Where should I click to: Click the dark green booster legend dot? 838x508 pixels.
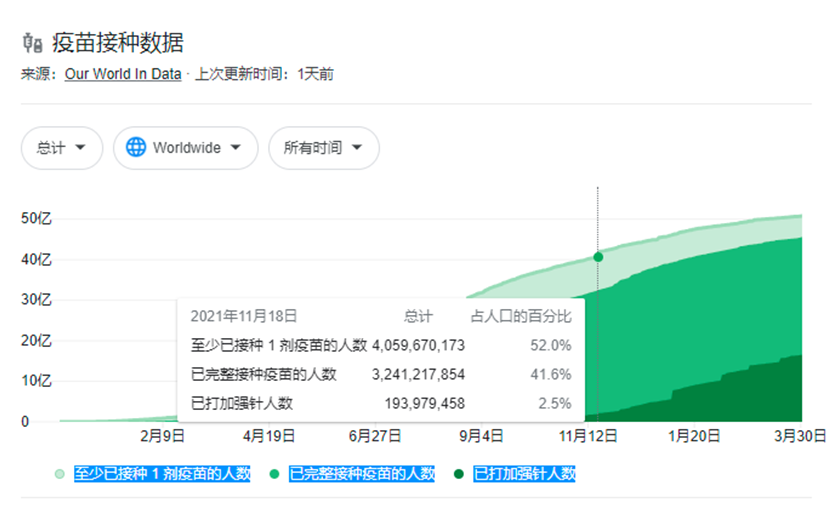tap(459, 474)
